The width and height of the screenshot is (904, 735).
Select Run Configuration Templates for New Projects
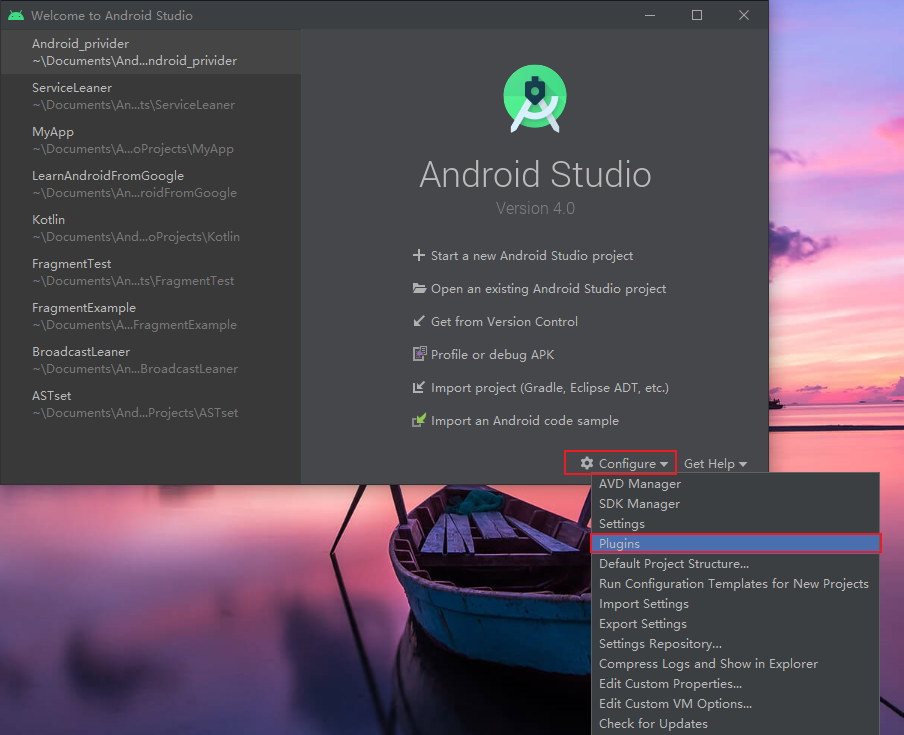pyautogui.click(x=736, y=583)
